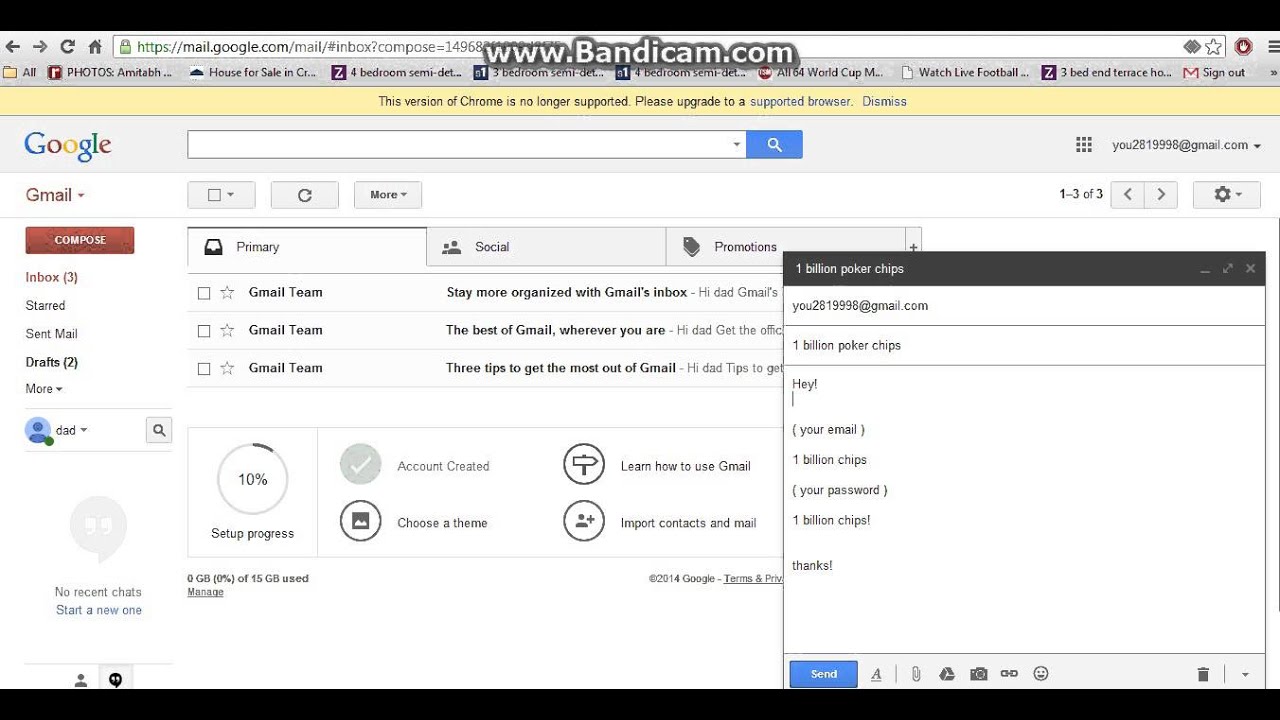The height and width of the screenshot is (720, 1280).
Task: Send the email with Send button
Action: click(x=823, y=674)
